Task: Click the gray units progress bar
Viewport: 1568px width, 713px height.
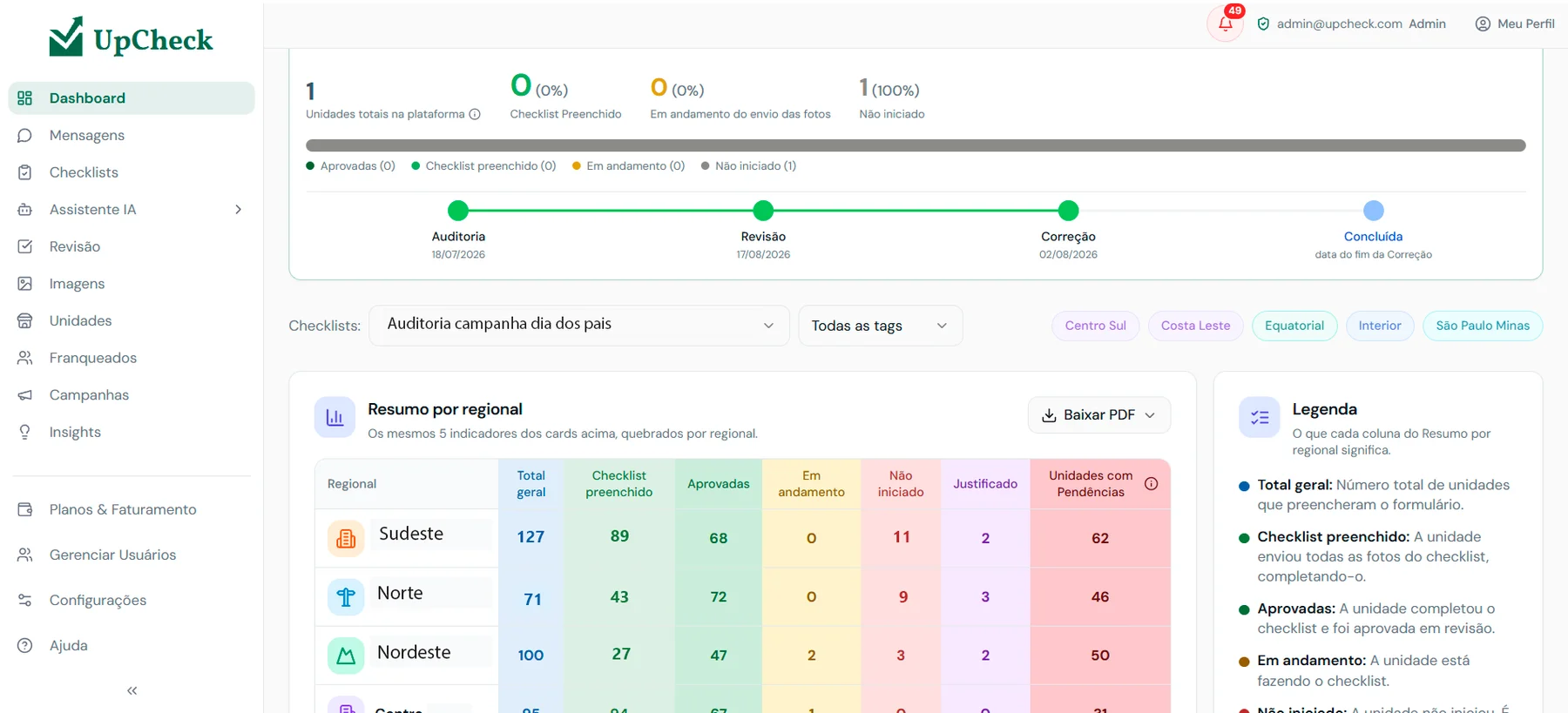Action: (916, 145)
